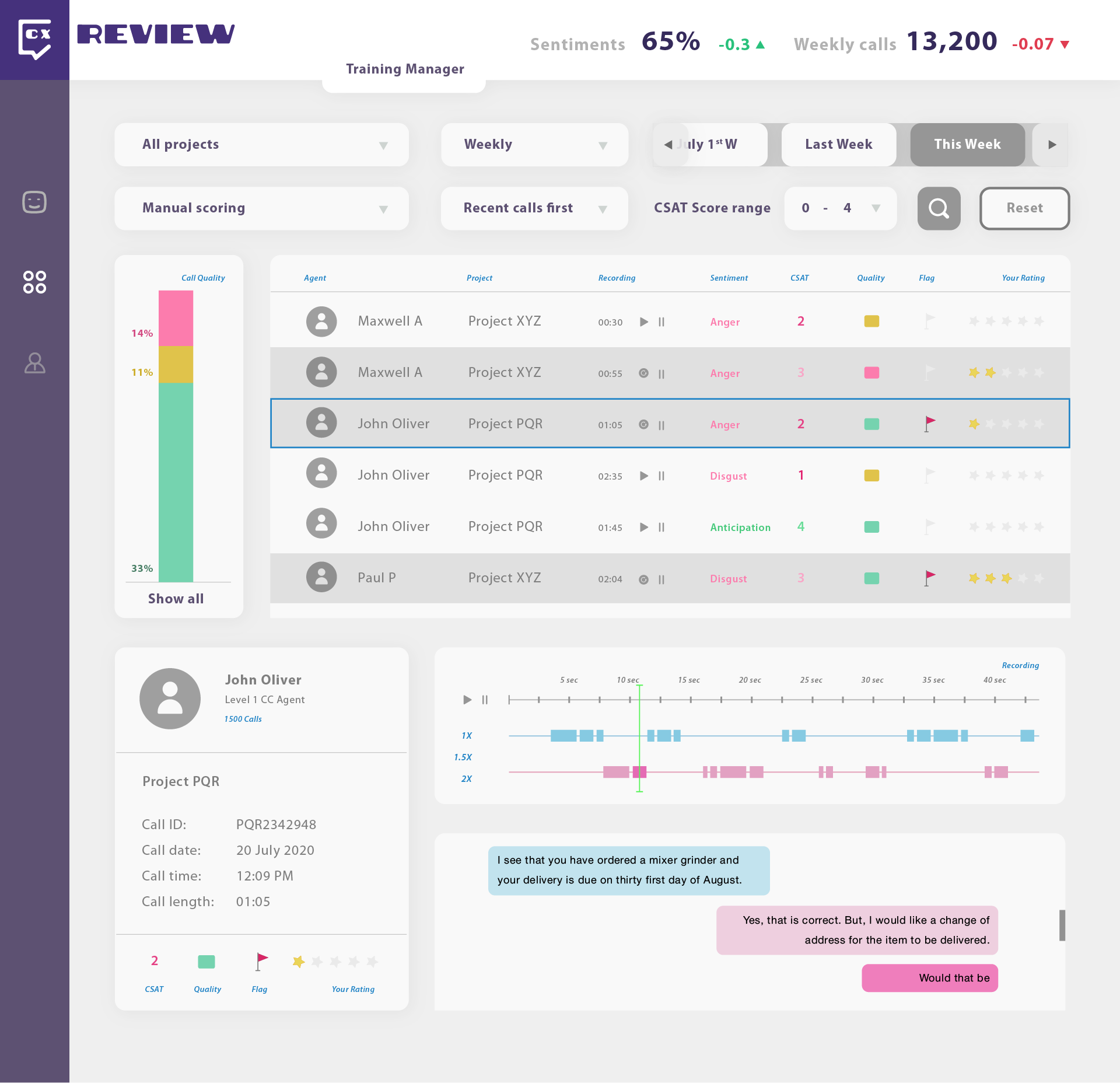This screenshot has width=1120, height=1083.
Task: Play the recording timeline in the waveform panel
Action: (467, 700)
